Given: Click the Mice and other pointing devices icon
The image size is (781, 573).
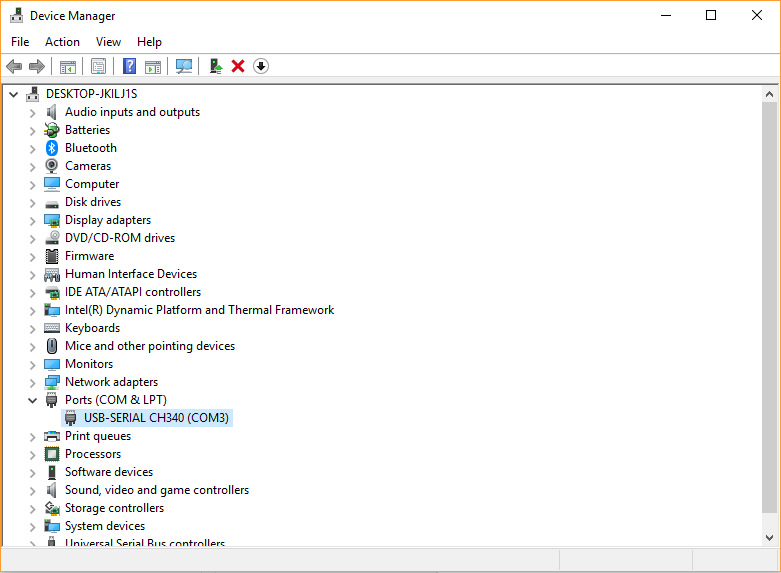Looking at the screenshot, I should click(52, 346).
